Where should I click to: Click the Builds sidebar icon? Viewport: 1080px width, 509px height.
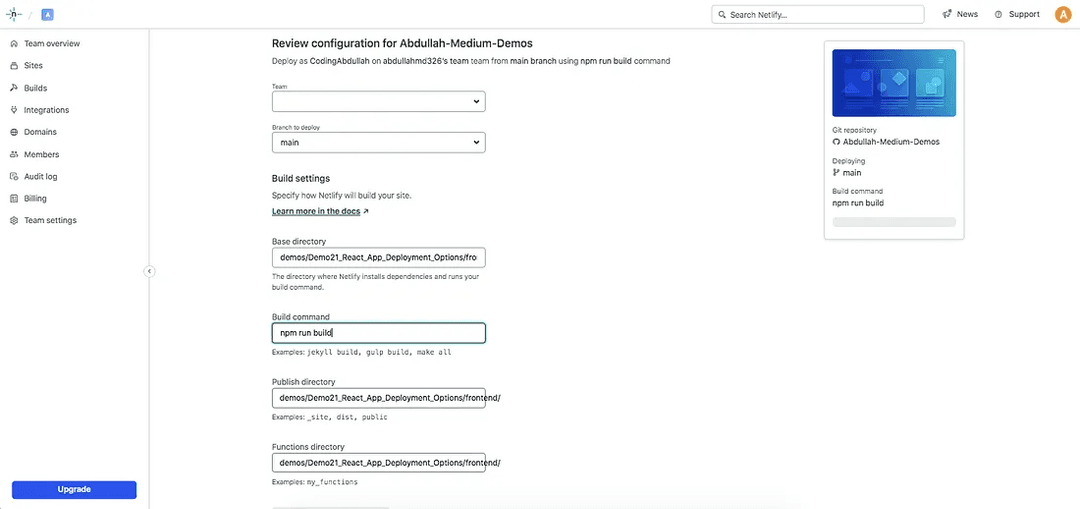click(x=14, y=88)
